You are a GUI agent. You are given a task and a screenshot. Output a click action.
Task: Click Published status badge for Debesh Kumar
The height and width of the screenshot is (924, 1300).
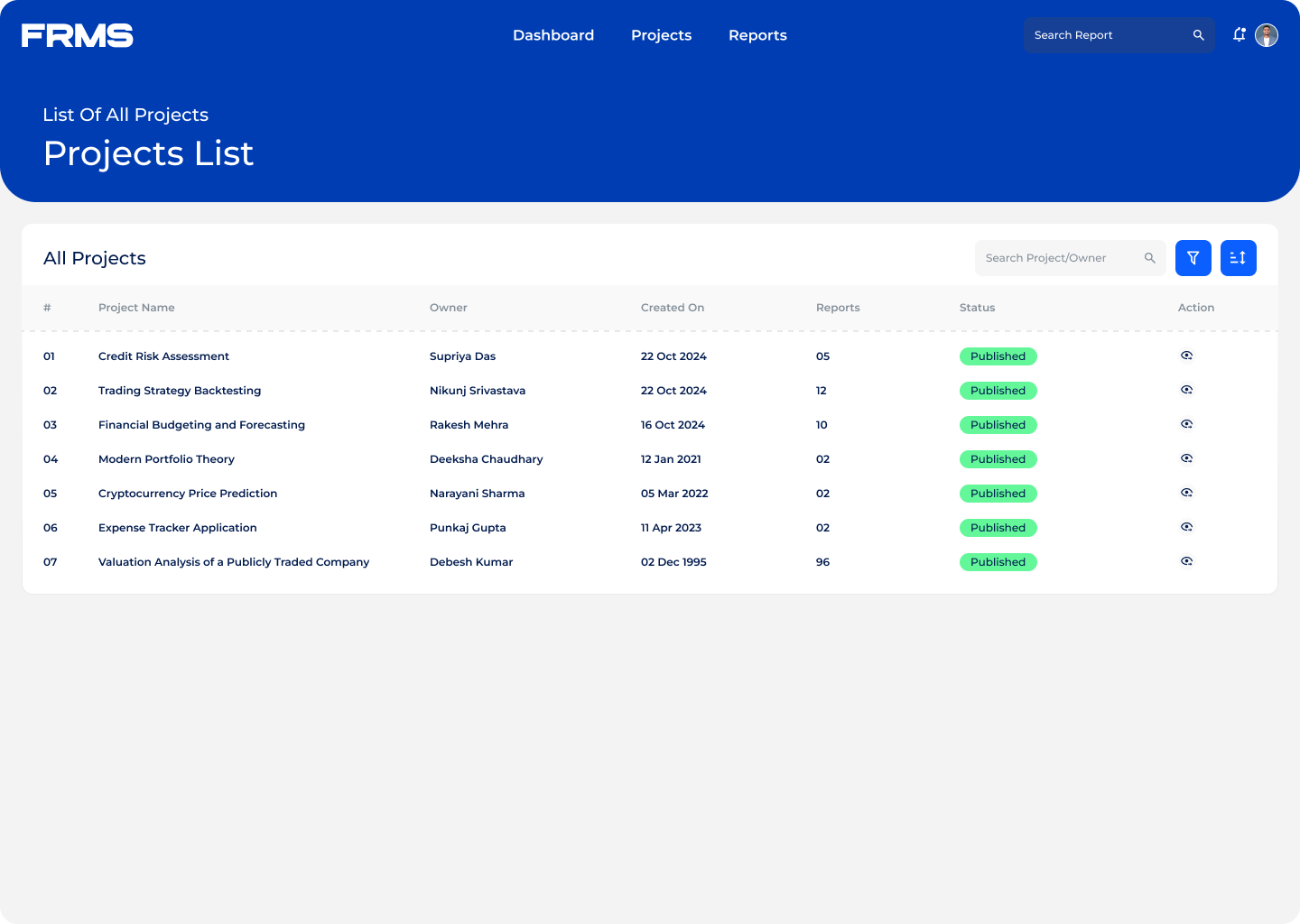[998, 562]
